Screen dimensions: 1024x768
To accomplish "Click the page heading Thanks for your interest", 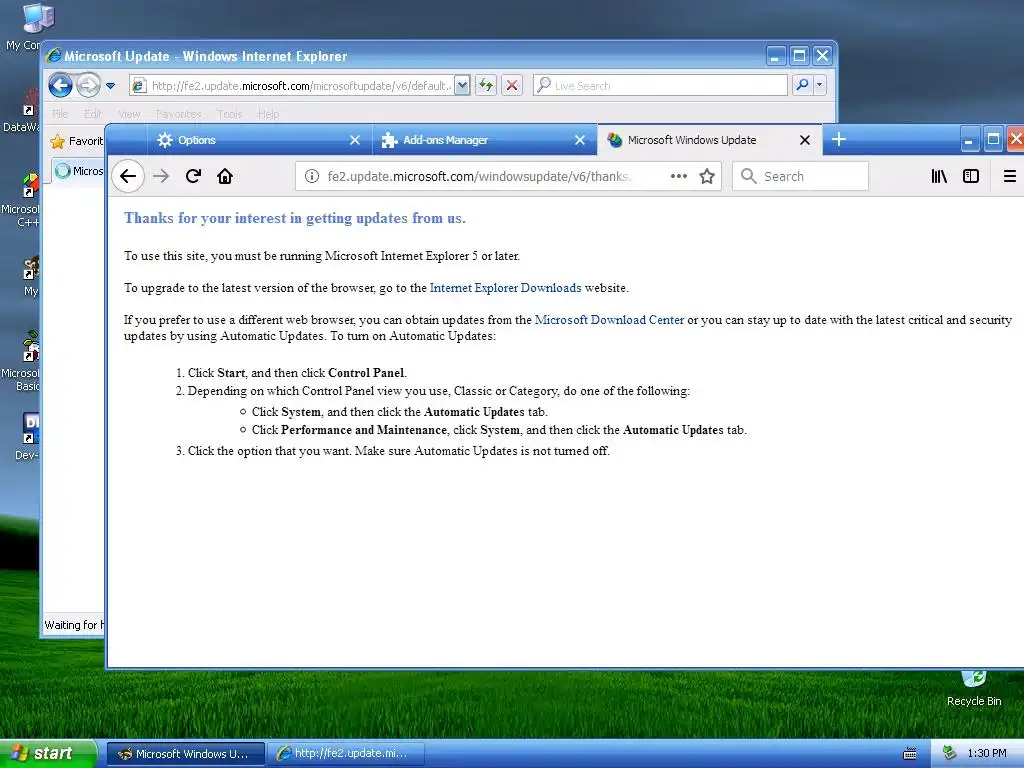I will click(x=295, y=218).
